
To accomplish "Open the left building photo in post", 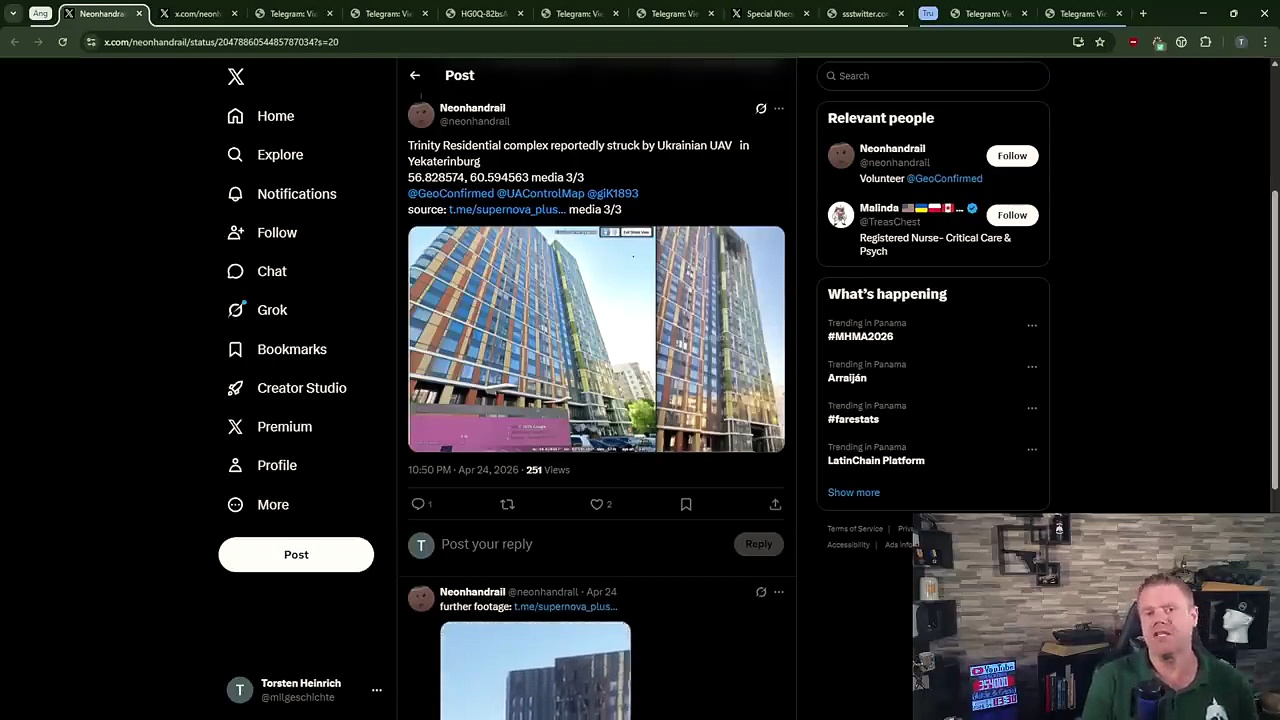I will (x=531, y=339).
